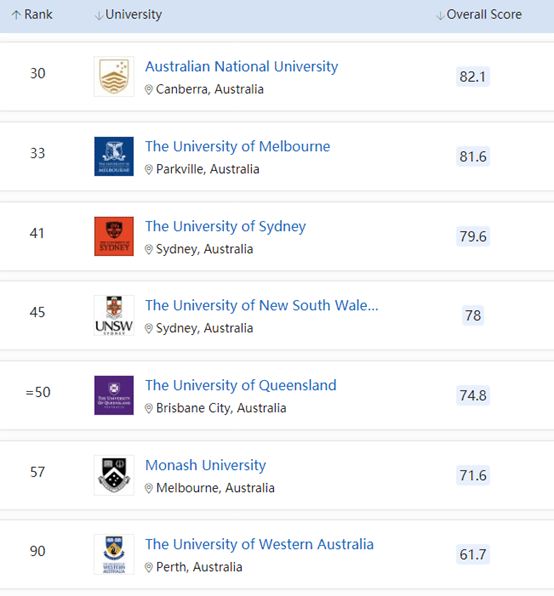Visit The University of Sydney page
This screenshot has width=554, height=596.
226,226
